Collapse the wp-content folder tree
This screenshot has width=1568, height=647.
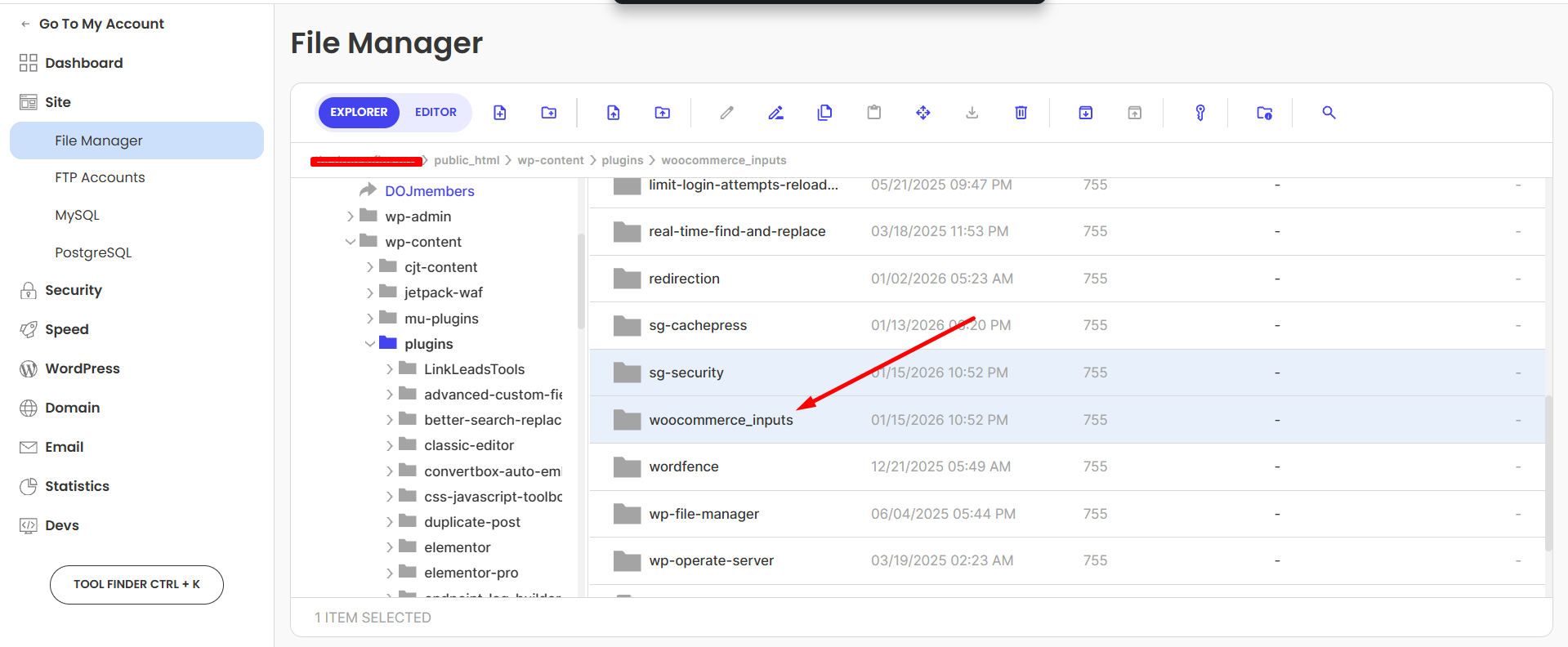[x=351, y=242]
